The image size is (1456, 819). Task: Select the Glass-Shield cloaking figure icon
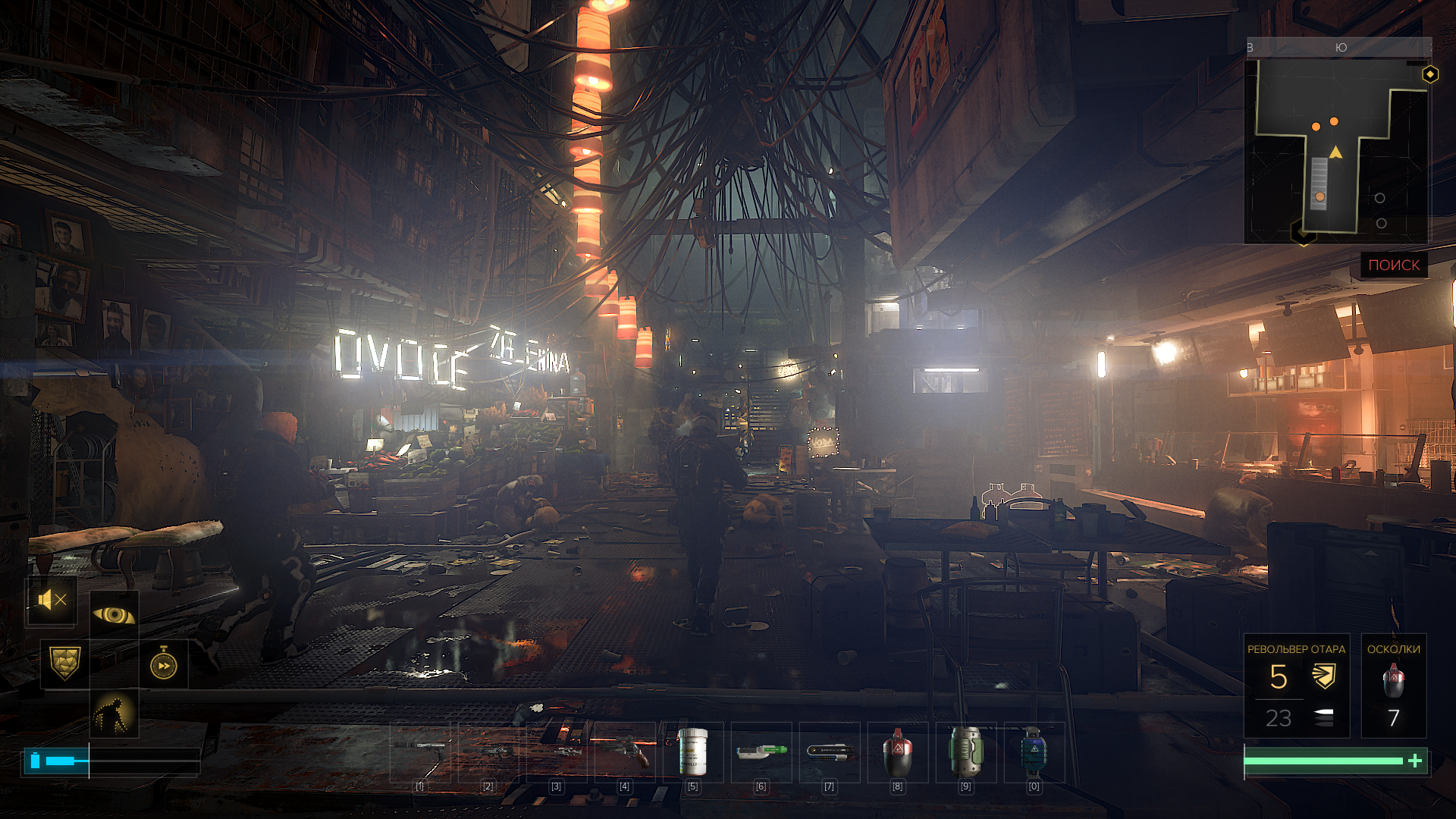[114, 714]
